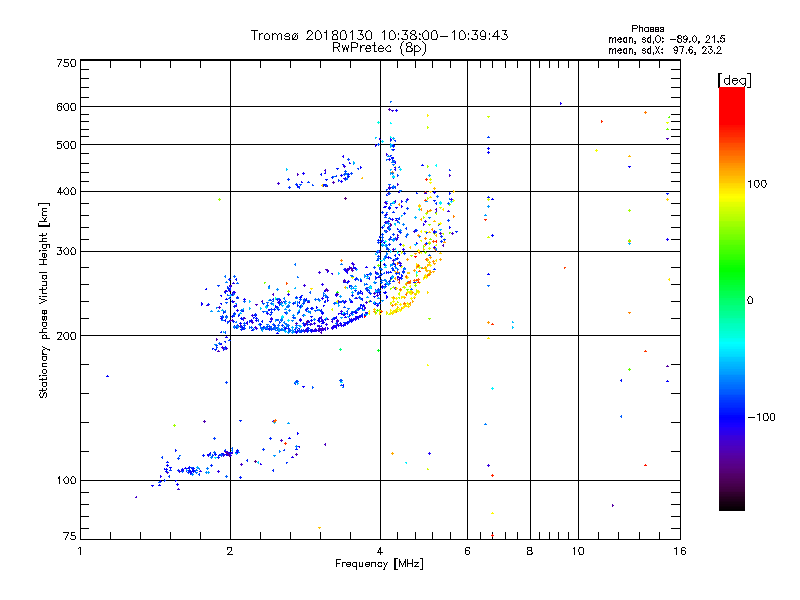The width and height of the screenshot is (800, 600).
Task: Click the rainbow phase colorbar
Action: click(732, 298)
